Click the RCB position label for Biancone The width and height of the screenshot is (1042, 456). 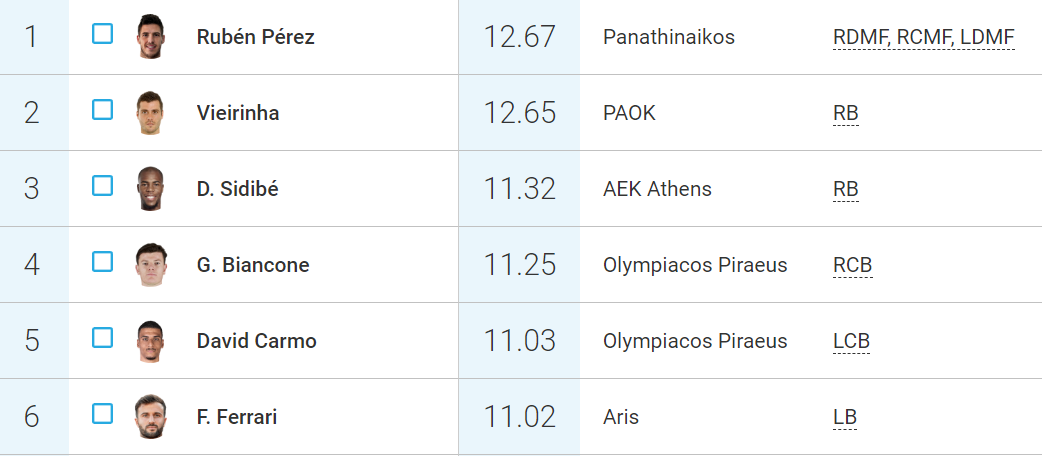pyautogui.click(x=852, y=266)
